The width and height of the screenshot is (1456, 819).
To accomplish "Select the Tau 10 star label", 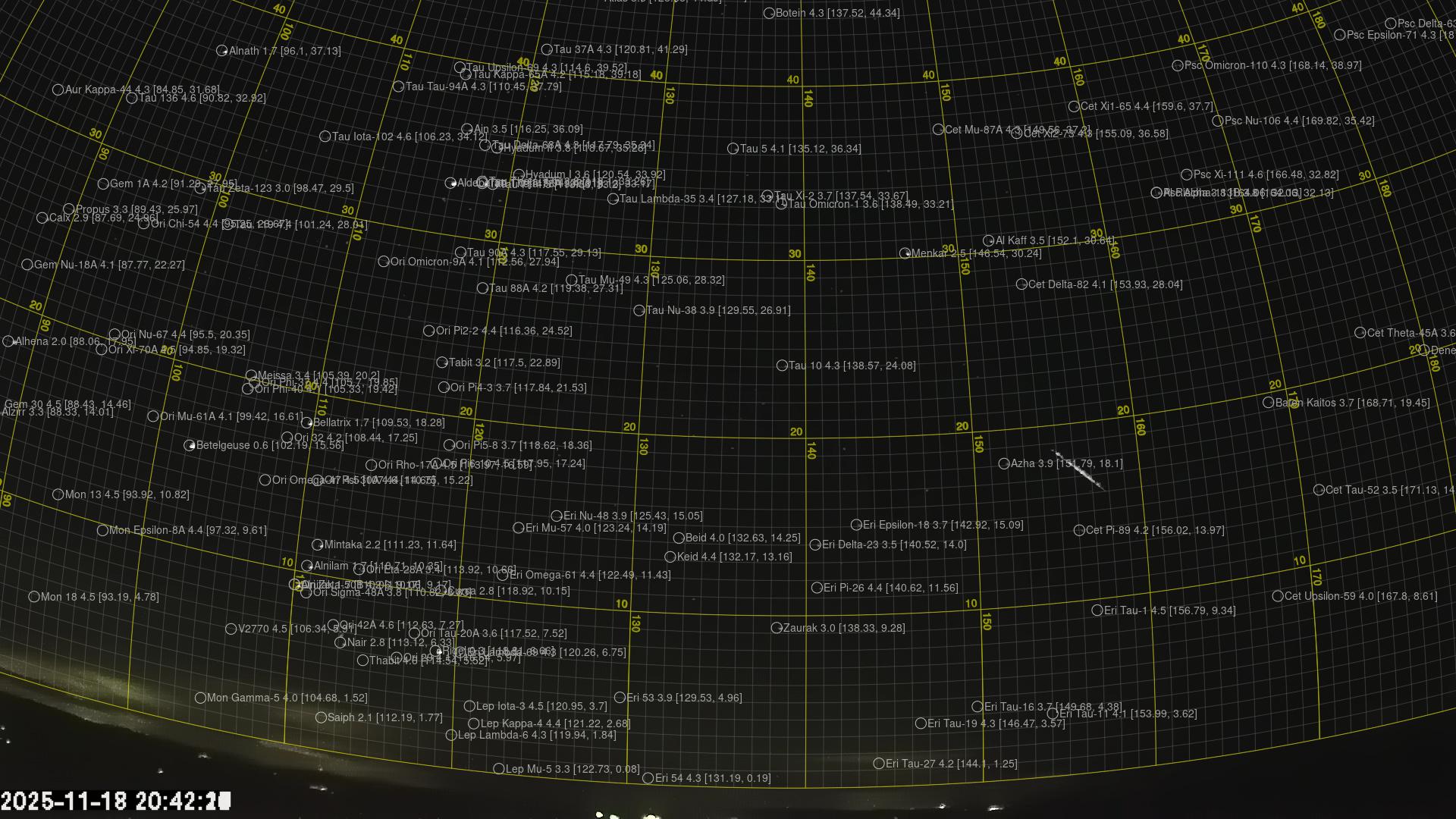I will [852, 366].
